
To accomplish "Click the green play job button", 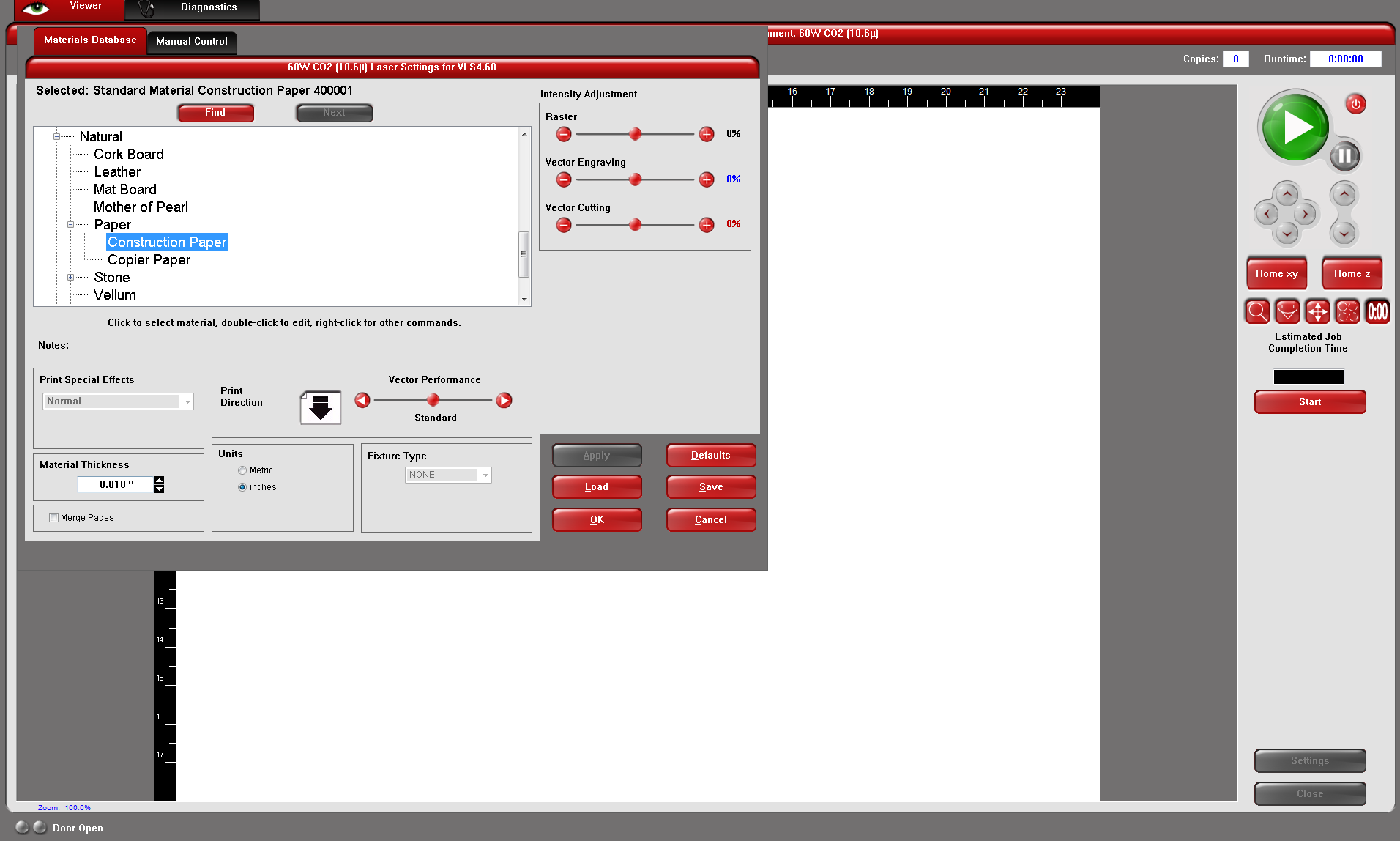I will tap(1294, 127).
